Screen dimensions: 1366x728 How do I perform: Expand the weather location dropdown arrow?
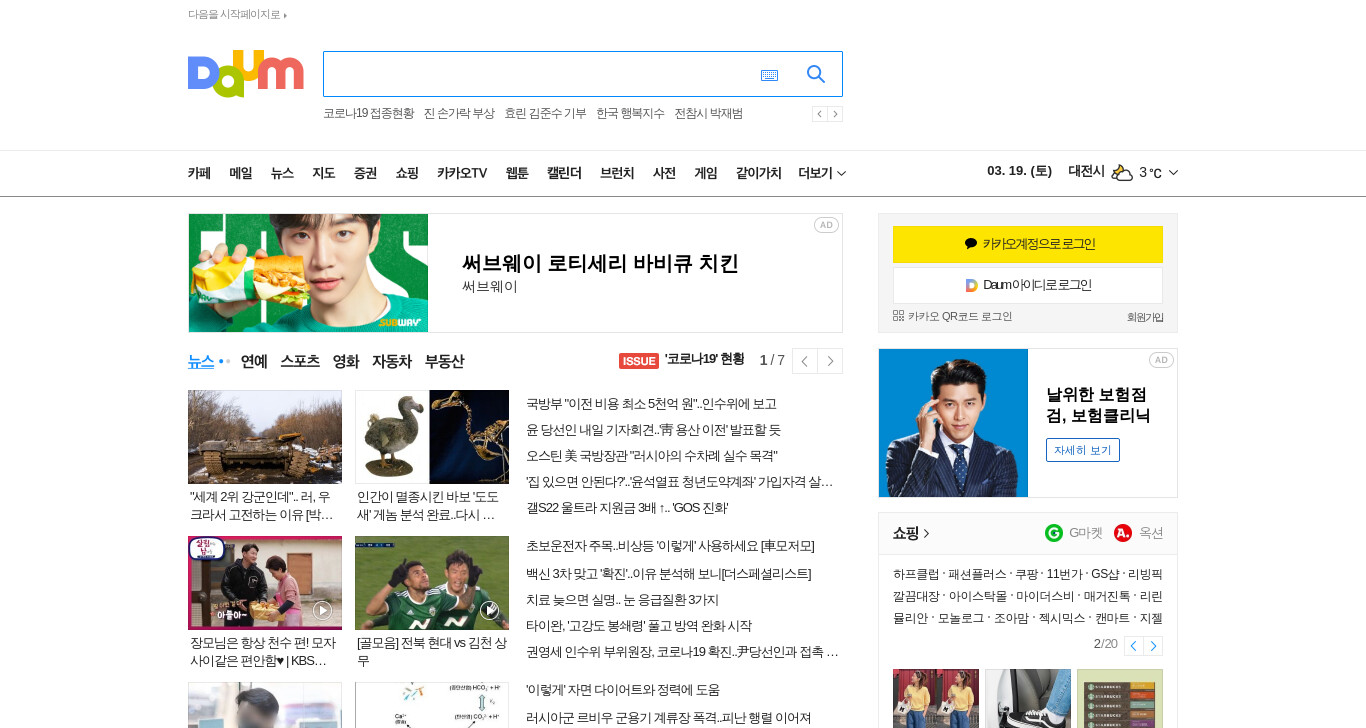[1173, 173]
